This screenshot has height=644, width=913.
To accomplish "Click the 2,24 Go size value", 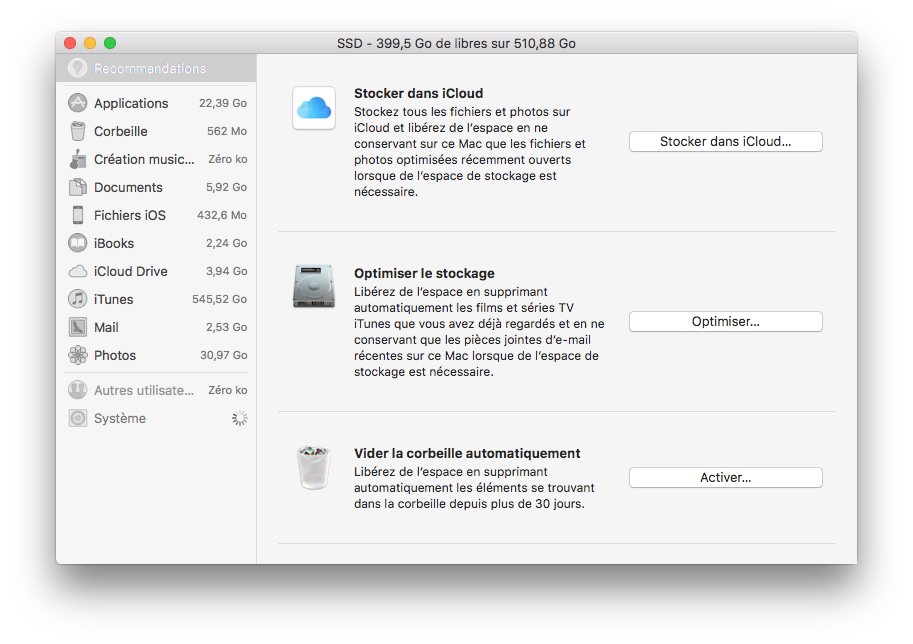I will click(x=227, y=243).
